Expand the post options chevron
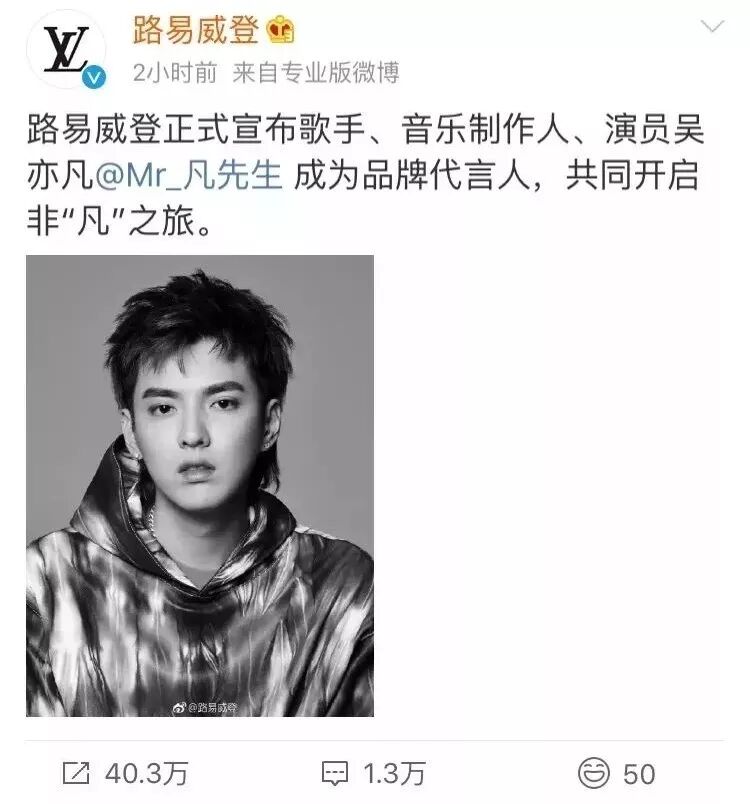The width and height of the screenshot is (750, 804). pyautogui.click(x=712, y=26)
